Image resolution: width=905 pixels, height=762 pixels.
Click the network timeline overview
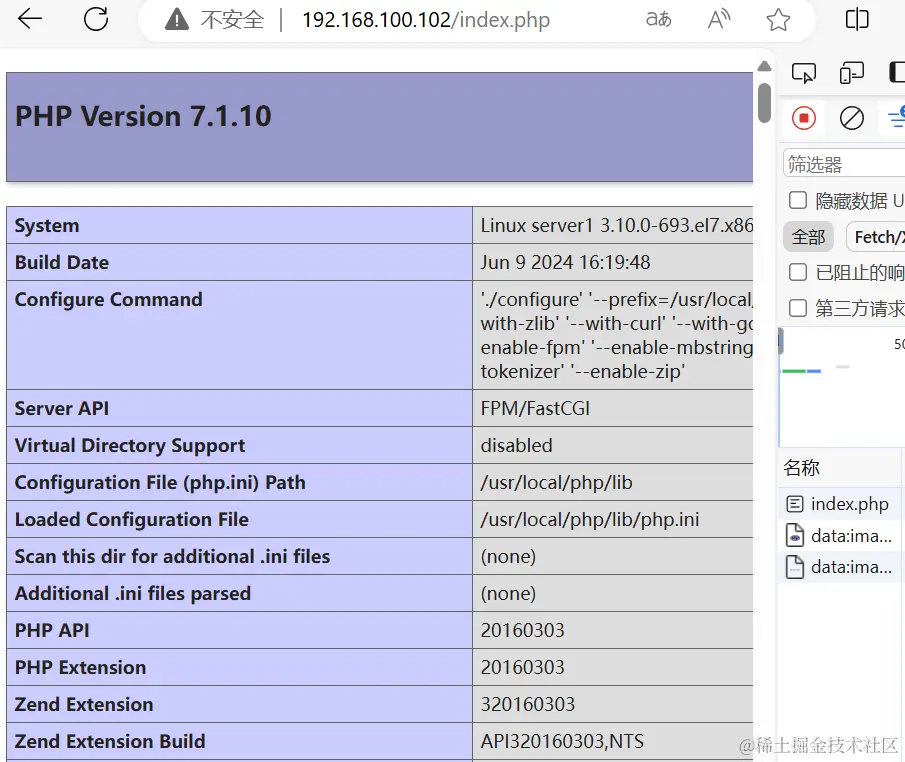(x=842, y=387)
